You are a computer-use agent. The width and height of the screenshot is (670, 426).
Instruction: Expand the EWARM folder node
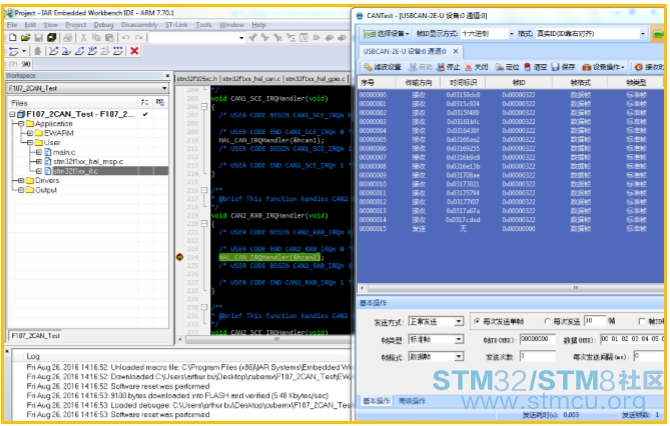[30, 133]
